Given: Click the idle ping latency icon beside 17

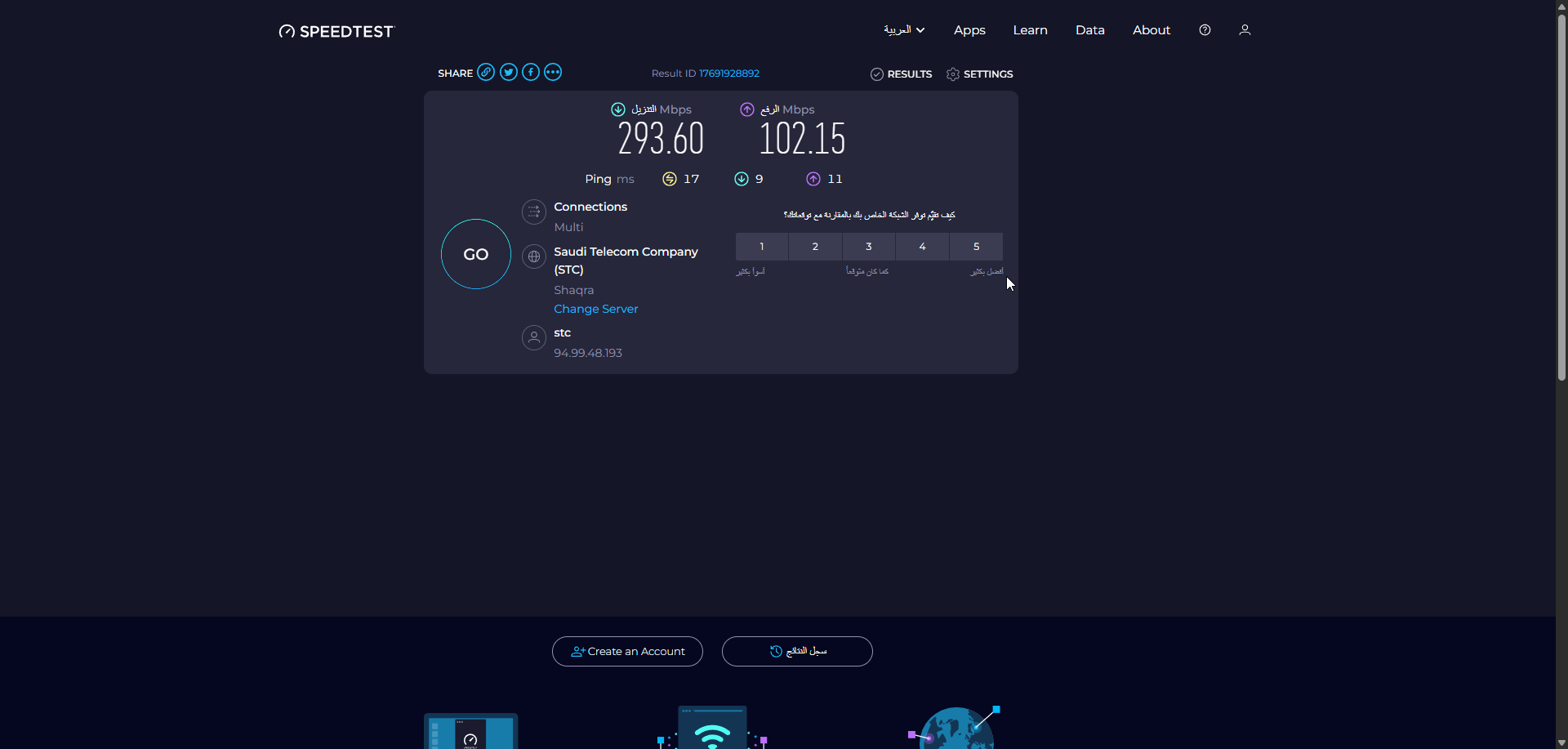Looking at the screenshot, I should click(x=670, y=179).
